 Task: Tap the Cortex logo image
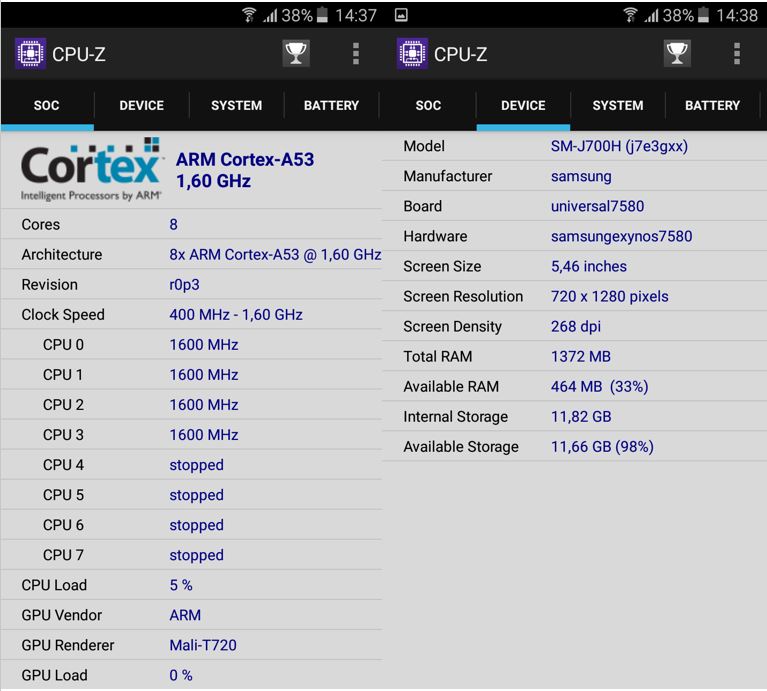(x=91, y=170)
